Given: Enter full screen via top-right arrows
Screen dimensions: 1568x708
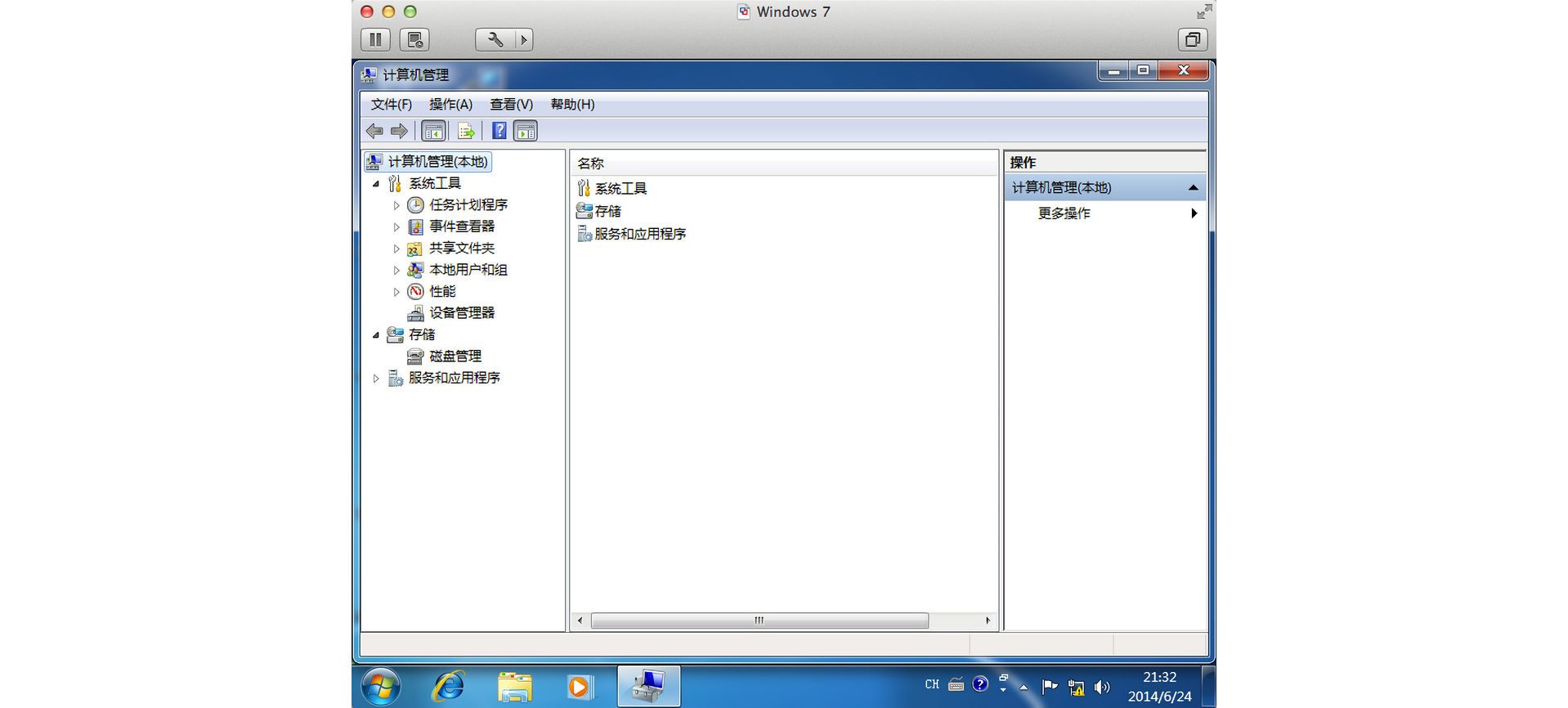Looking at the screenshot, I should pyautogui.click(x=1203, y=11).
